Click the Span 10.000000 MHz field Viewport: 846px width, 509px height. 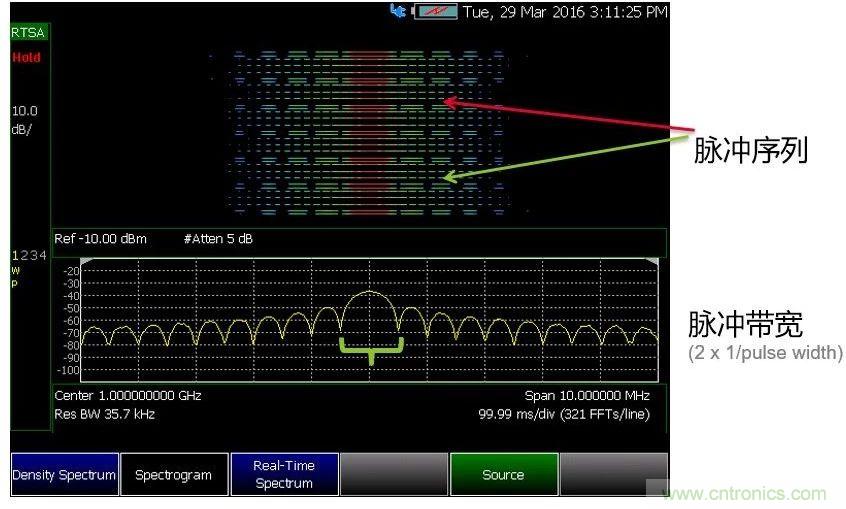(587, 395)
